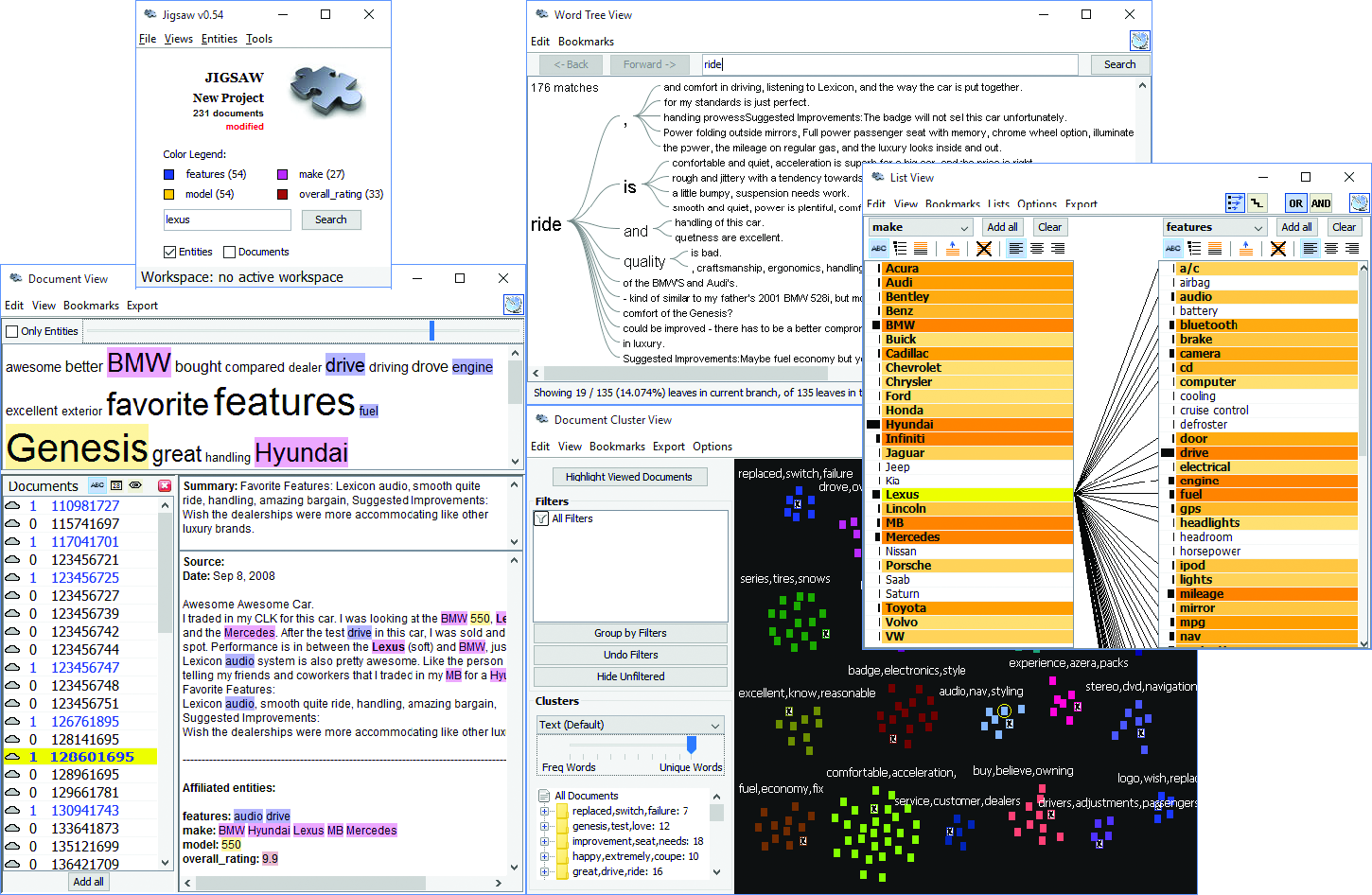Expand the 'genesis,test,love: 12' cluster node

[x=544, y=826]
